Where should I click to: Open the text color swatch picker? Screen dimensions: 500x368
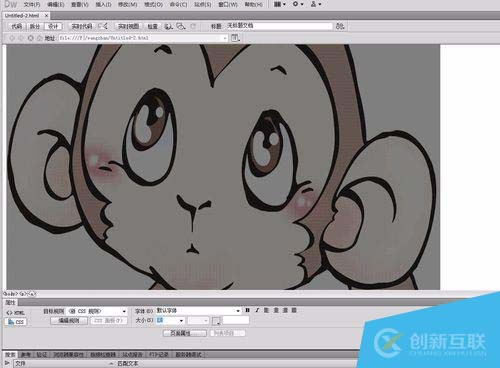coord(216,321)
